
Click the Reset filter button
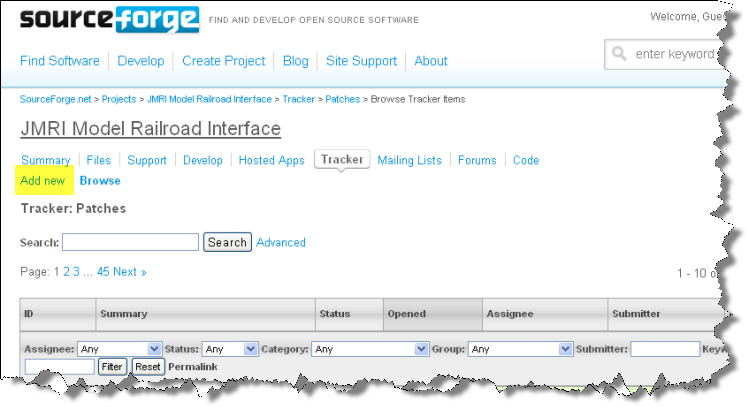coord(148,367)
